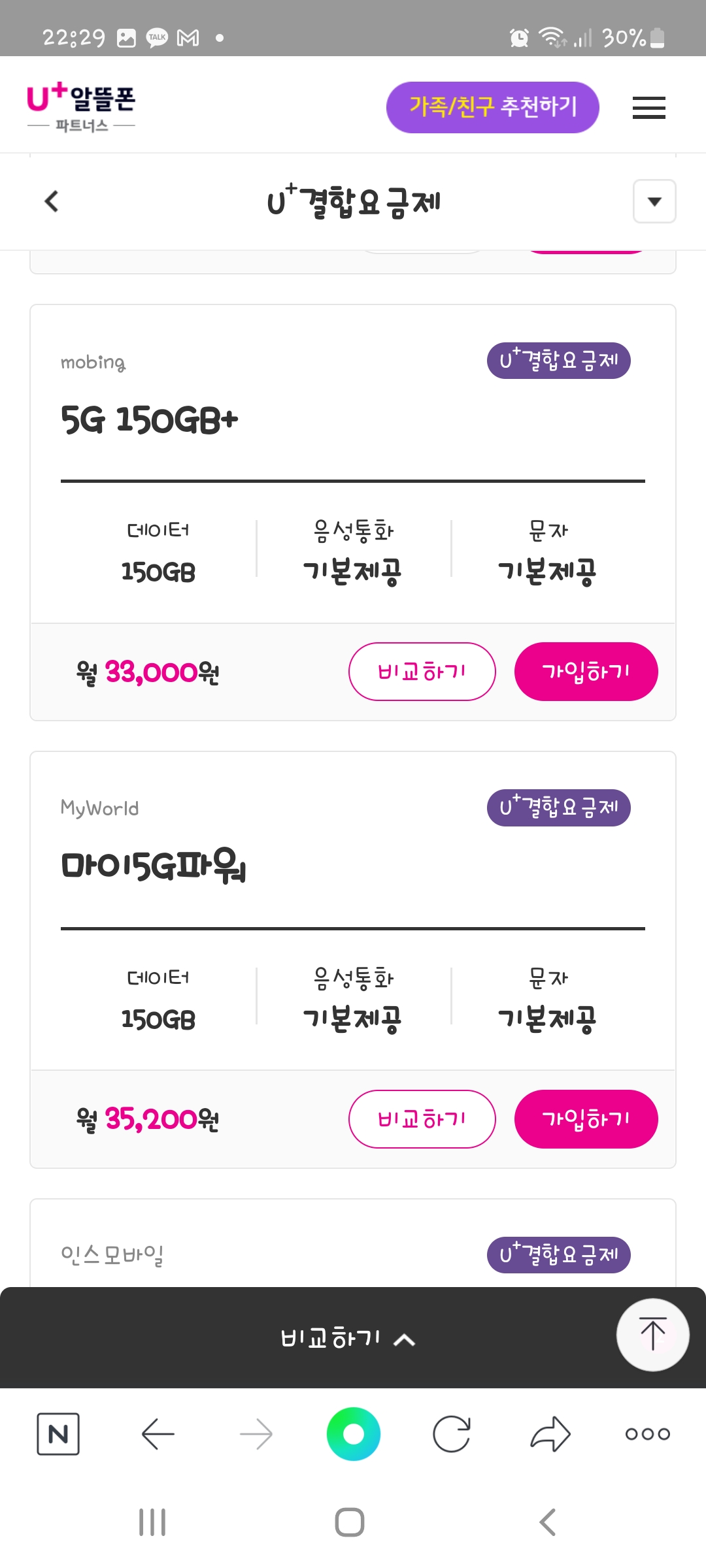The height and width of the screenshot is (1568, 706).
Task: Tap 가입하기 for the 33,000원 plan
Action: click(x=586, y=672)
